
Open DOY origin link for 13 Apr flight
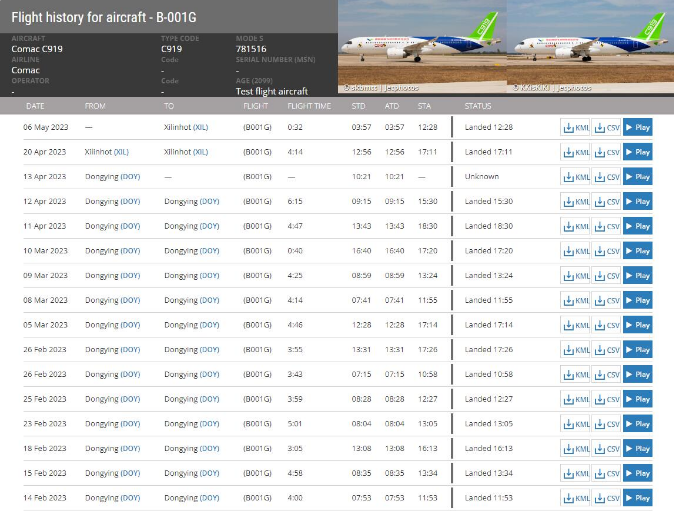130,177
